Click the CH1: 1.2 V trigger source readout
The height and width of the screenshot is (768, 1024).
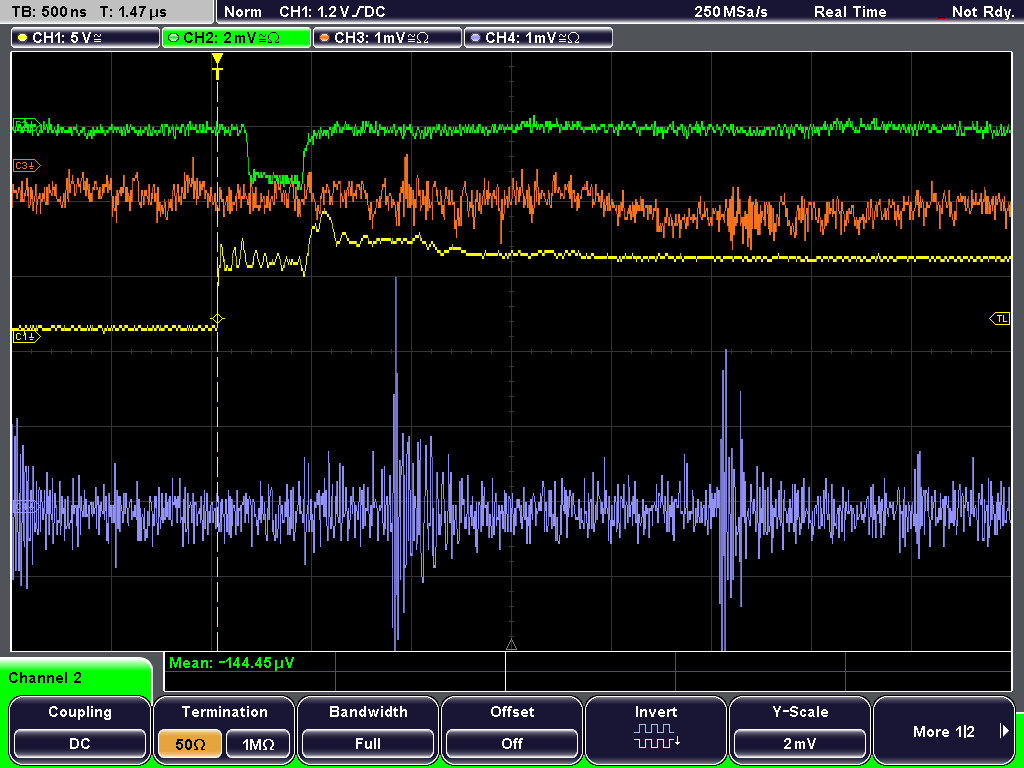[x=332, y=12]
